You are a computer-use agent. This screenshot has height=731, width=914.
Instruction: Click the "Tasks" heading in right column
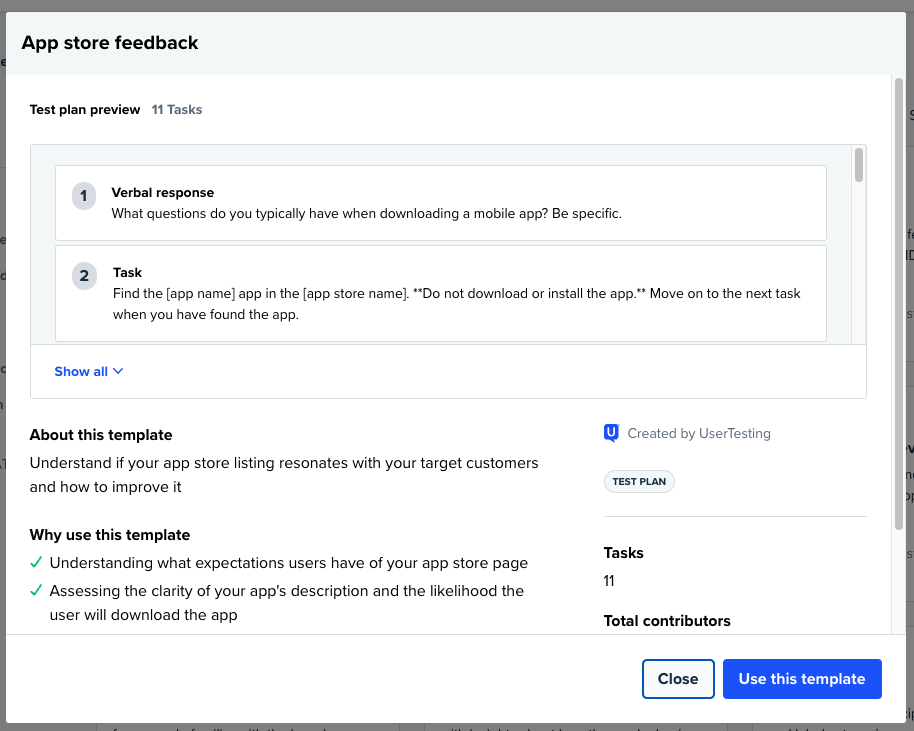[623, 553]
